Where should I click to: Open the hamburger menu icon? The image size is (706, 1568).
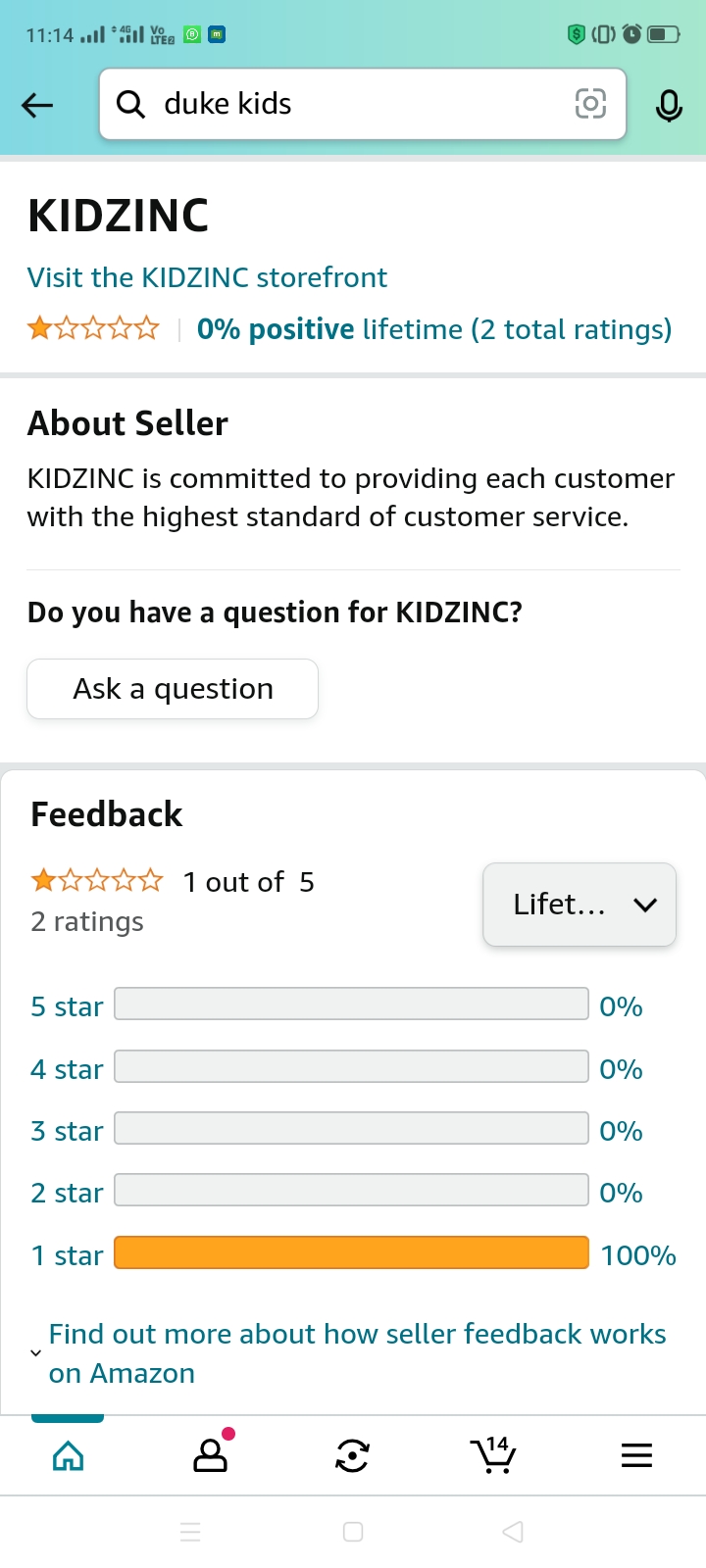click(x=636, y=1456)
